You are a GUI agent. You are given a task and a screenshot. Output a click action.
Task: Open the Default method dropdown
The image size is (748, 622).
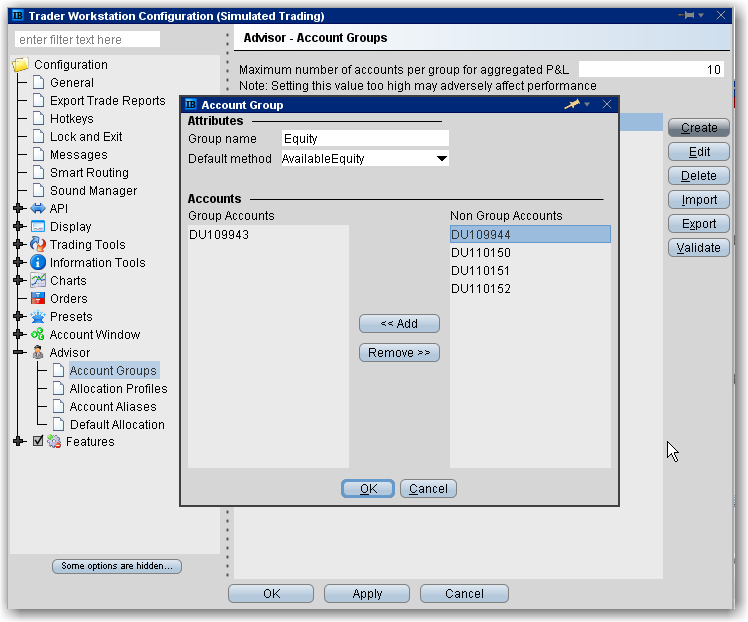click(441, 159)
